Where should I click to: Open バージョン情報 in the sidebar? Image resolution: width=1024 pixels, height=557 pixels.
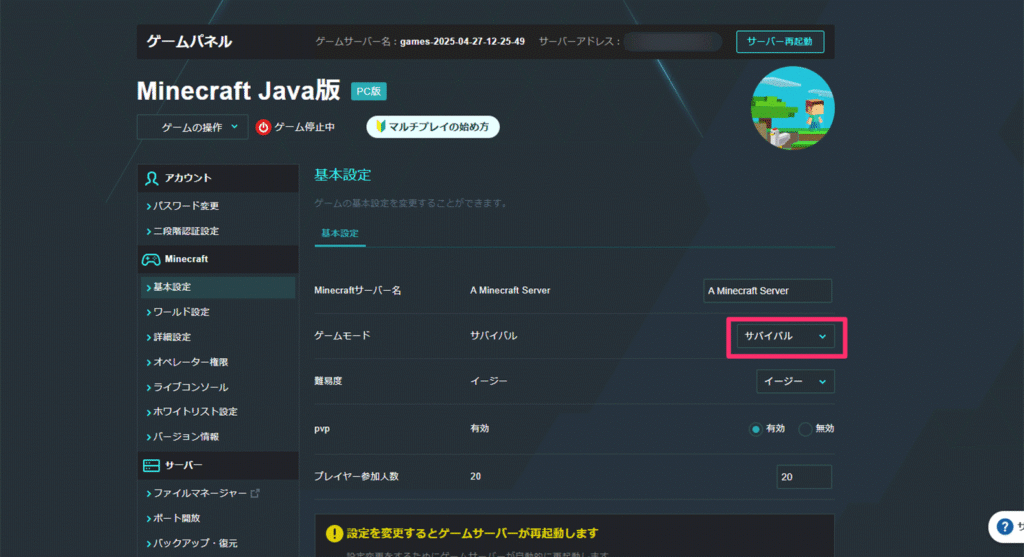(x=186, y=436)
